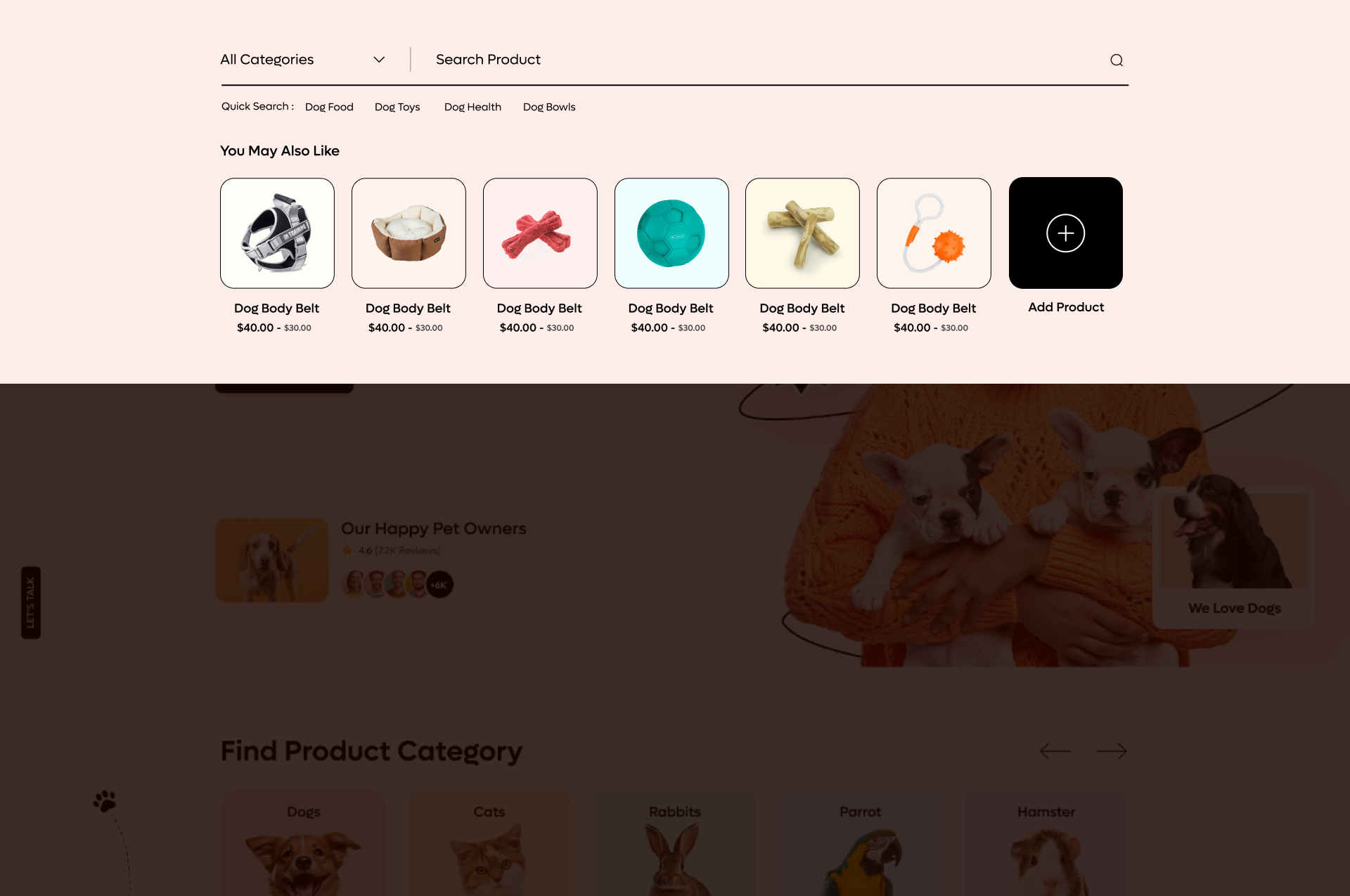Click the Dog Toys quick search shortcut
Screen dimensions: 1350x896
coord(397,107)
